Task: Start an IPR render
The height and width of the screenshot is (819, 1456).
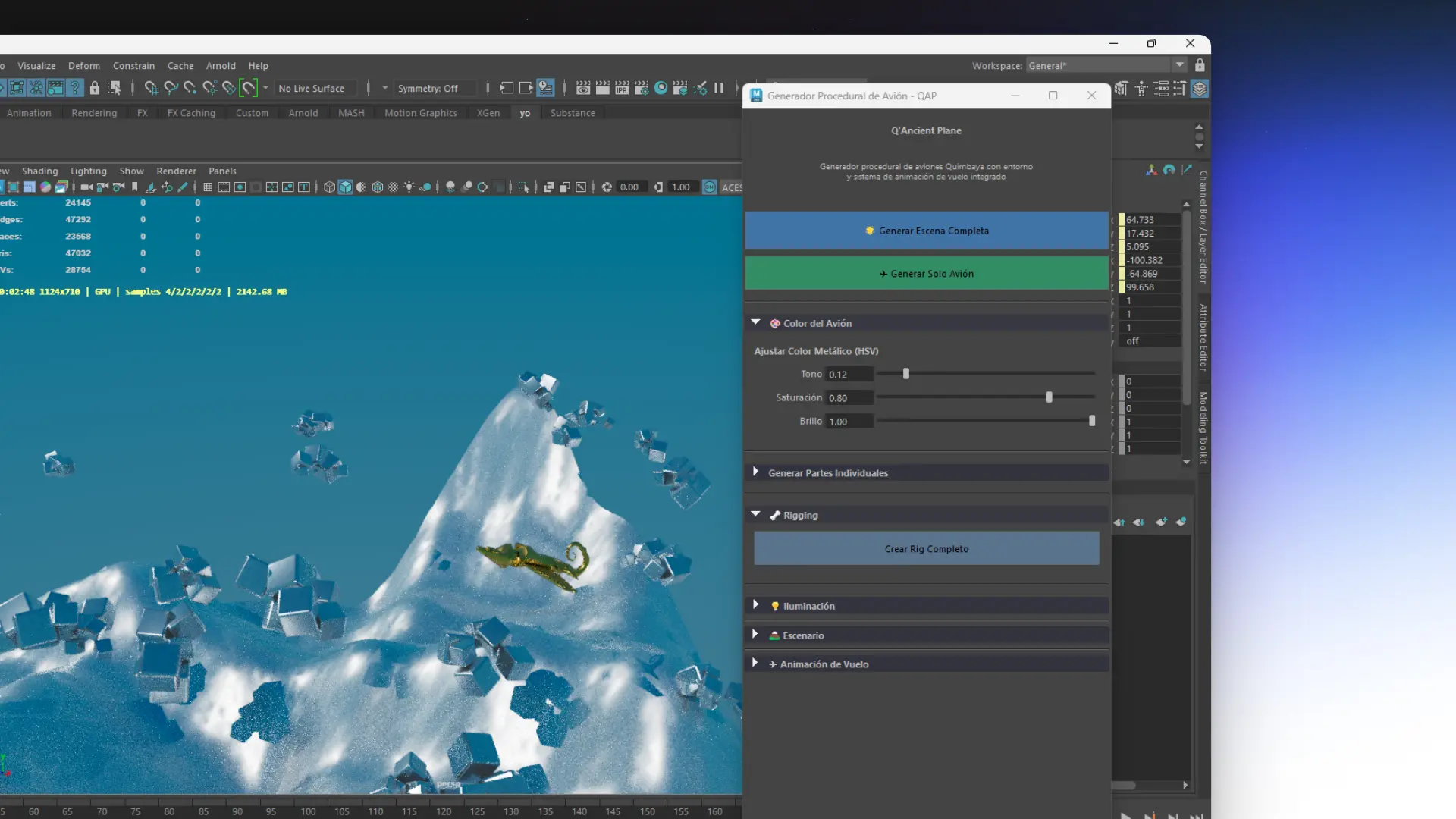Action: (622, 88)
